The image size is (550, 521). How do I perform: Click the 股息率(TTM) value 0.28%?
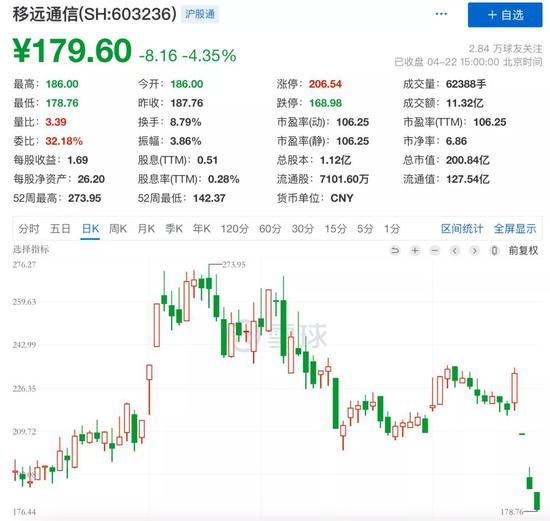(223, 179)
